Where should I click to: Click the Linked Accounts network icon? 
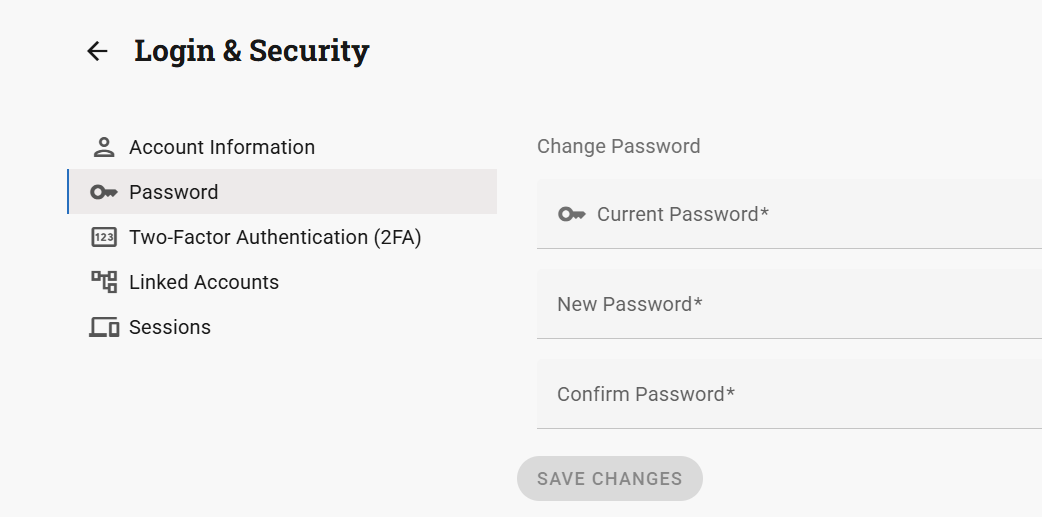(104, 282)
